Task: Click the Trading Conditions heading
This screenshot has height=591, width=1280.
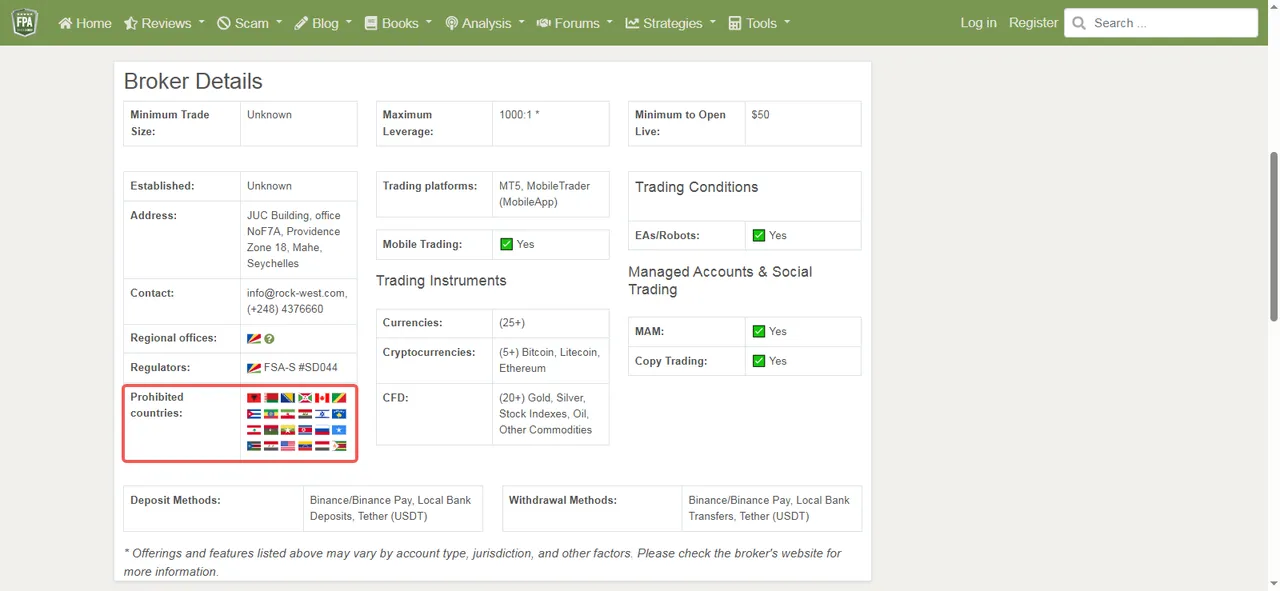Action: coord(696,187)
